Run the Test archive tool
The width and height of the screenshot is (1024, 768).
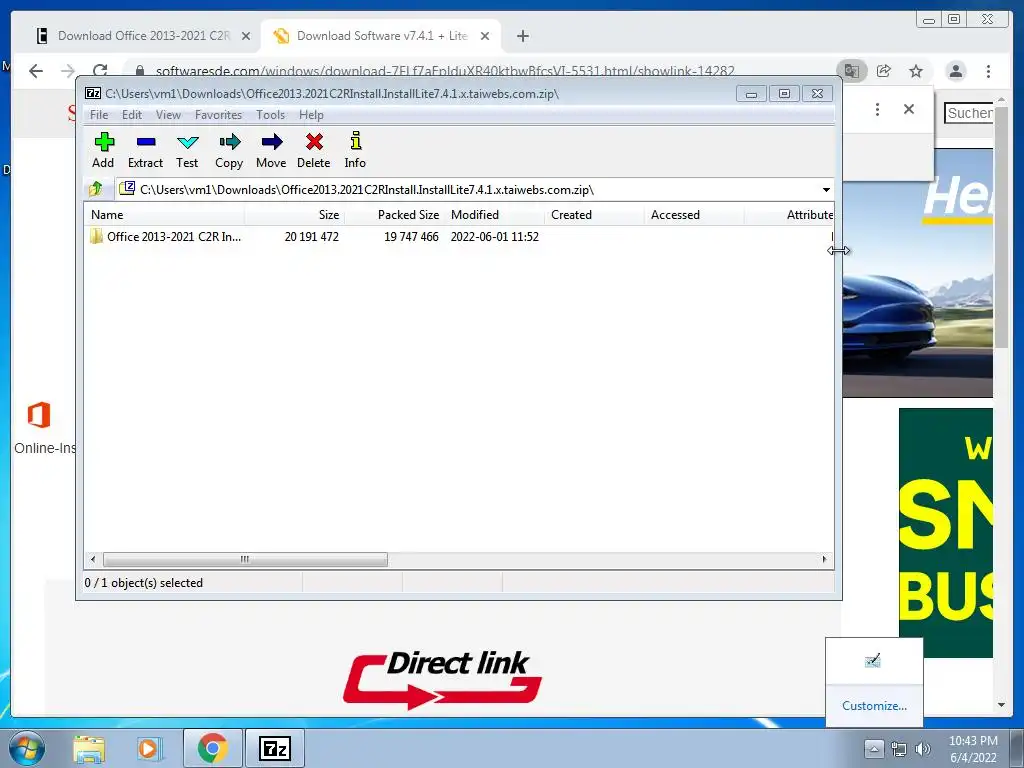click(187, 151)
